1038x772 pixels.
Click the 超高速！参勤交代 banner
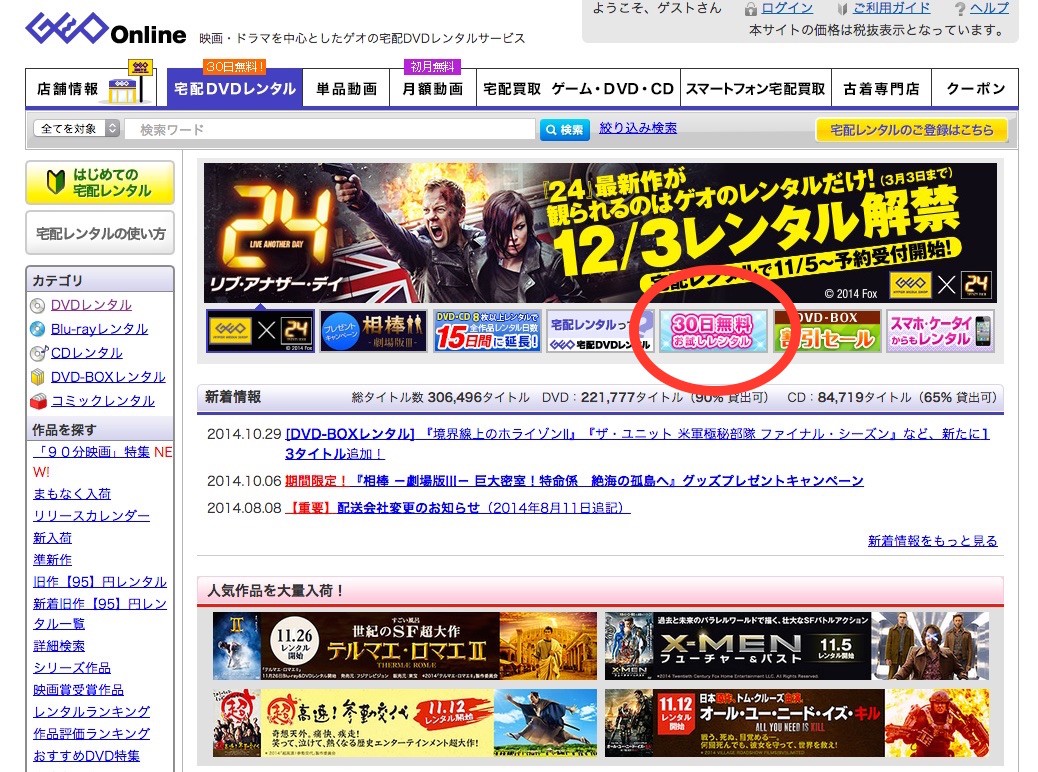404,722
